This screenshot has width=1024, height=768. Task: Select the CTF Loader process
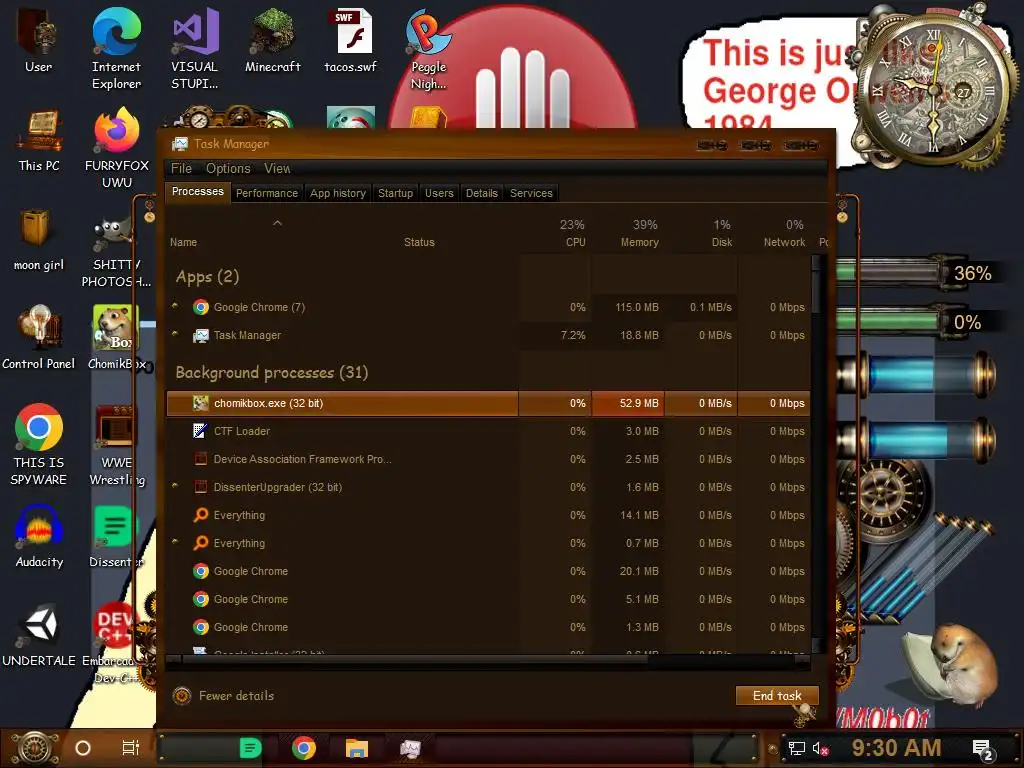[x=488, y=431]
